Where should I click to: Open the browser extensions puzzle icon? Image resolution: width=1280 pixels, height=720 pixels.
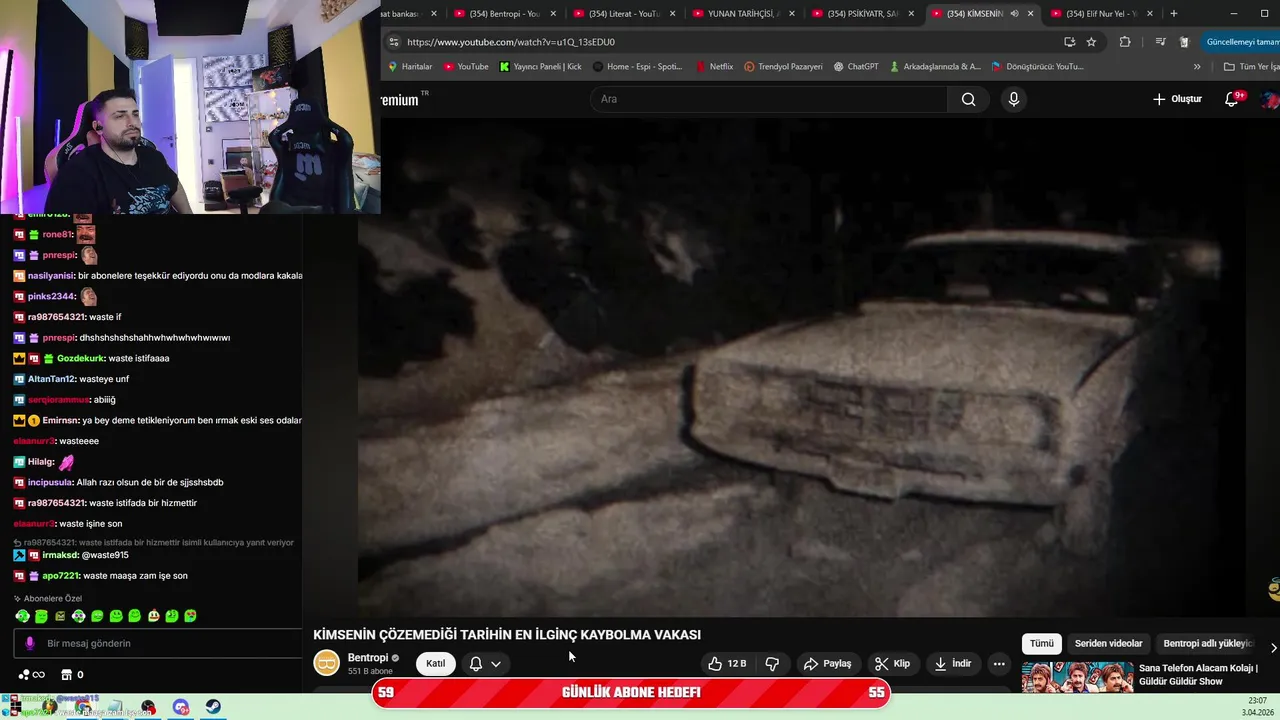tap(1125, 42)
